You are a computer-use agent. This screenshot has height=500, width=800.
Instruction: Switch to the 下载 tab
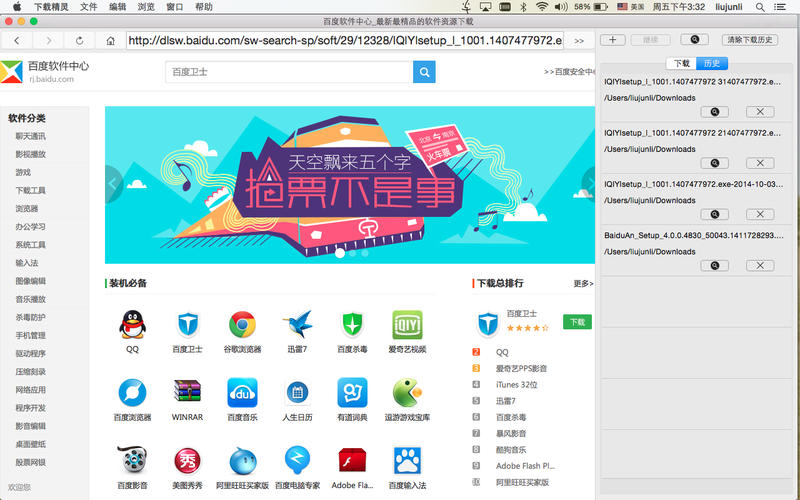(x=681, y=63)
